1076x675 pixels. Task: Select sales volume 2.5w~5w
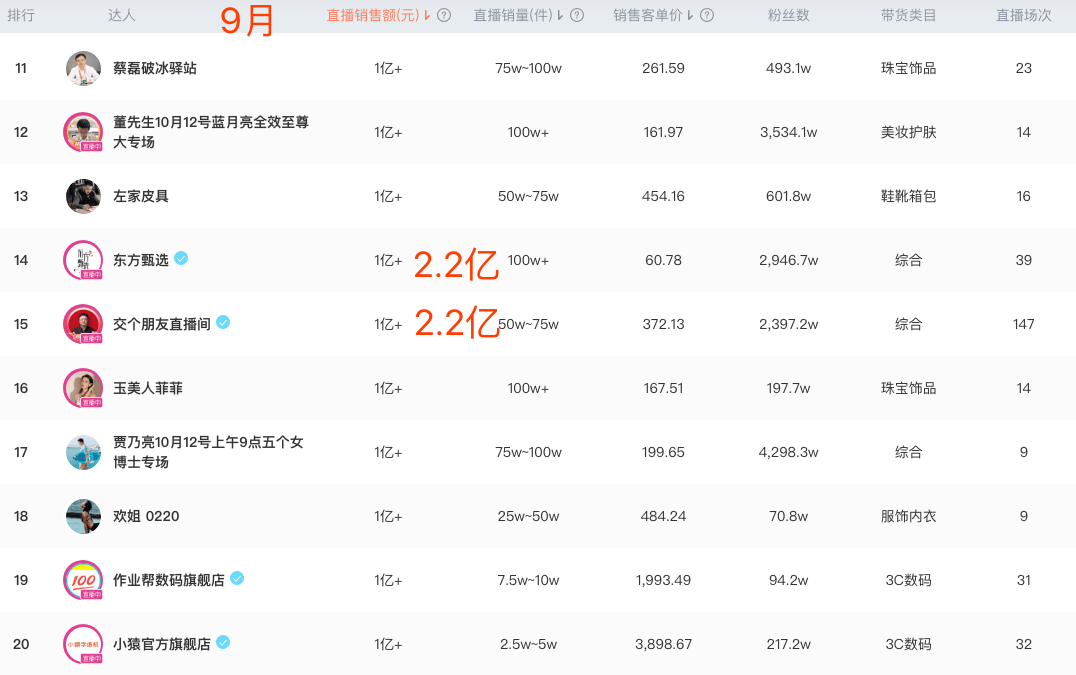click(x=528, y=644)
